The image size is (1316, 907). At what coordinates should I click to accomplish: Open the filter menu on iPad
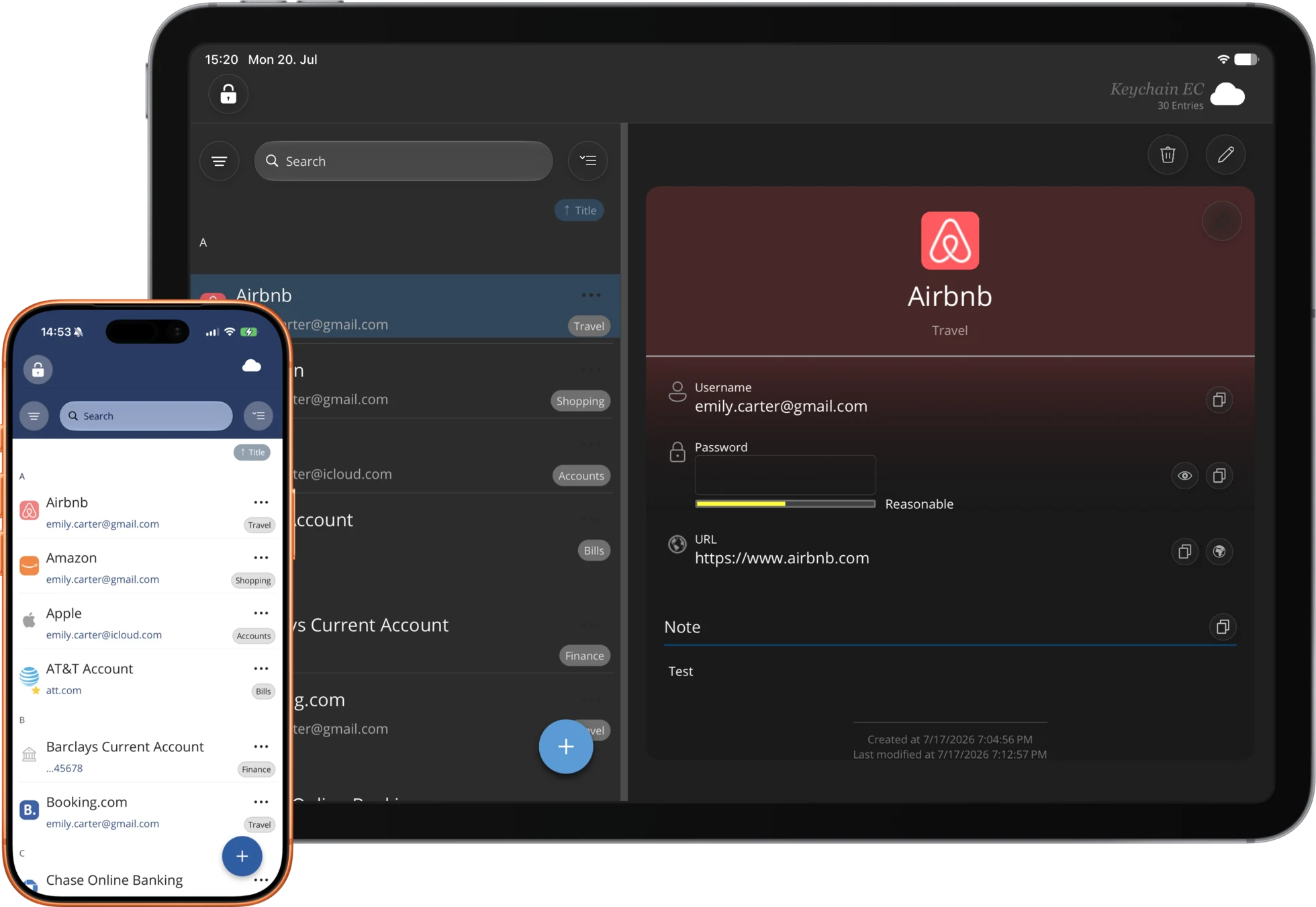pyautogui.click(x=219, y=161)
